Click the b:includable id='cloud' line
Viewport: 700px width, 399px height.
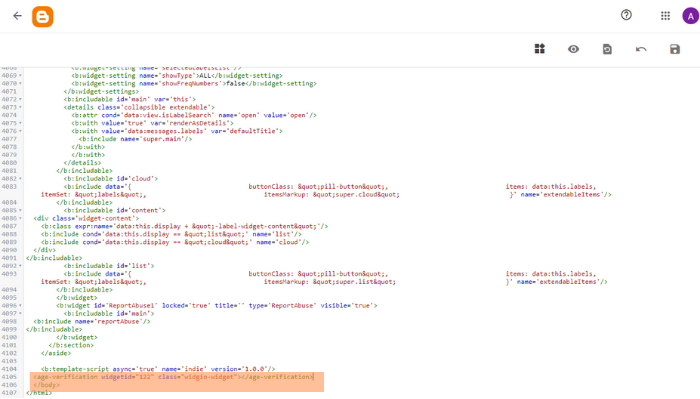point(111,179)
